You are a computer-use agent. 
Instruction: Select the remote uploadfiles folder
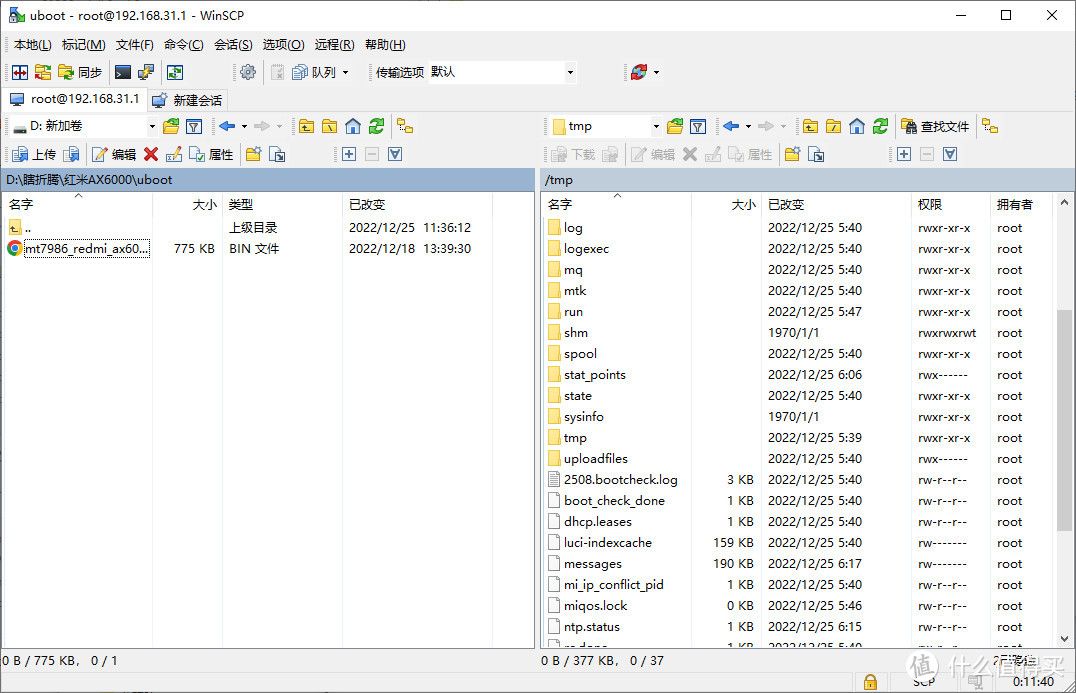tap(595, 459)
